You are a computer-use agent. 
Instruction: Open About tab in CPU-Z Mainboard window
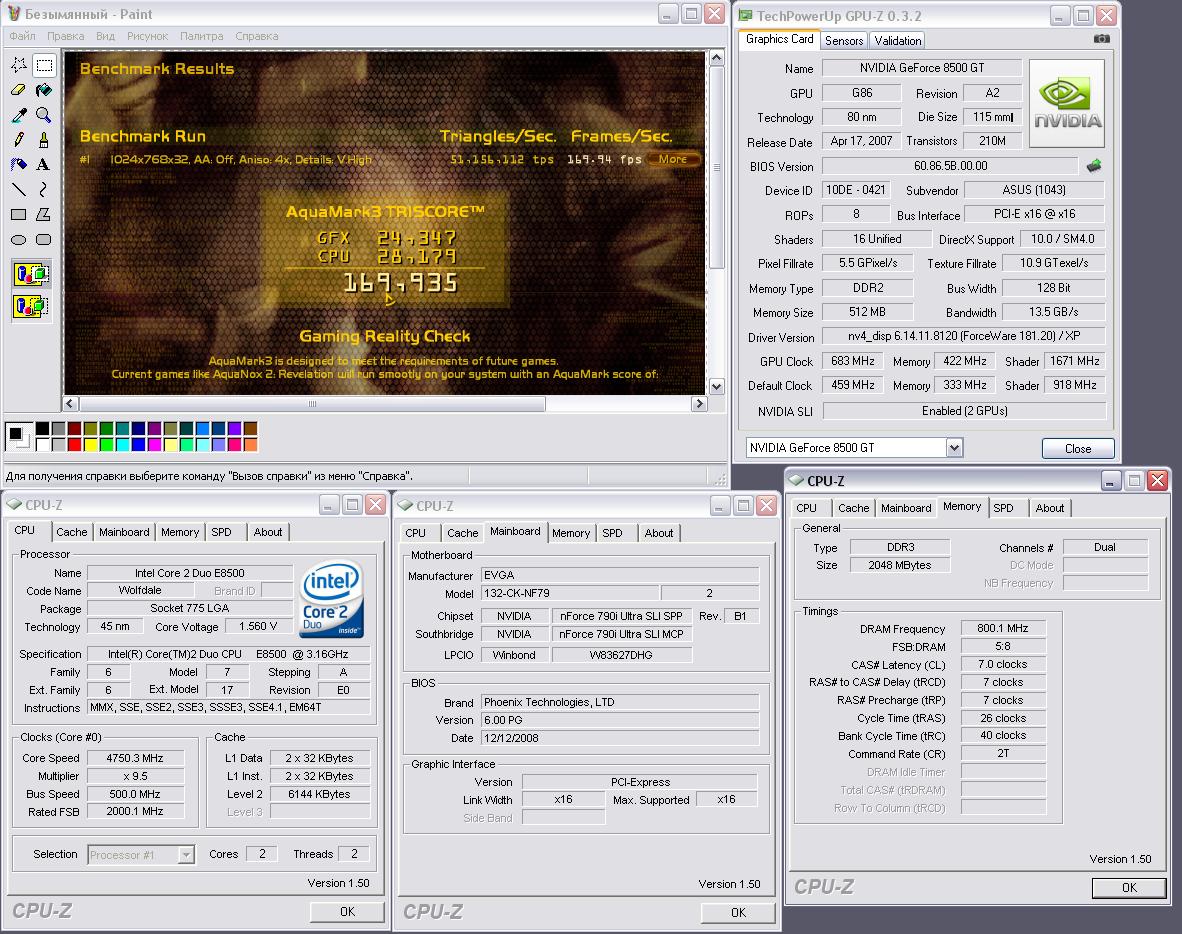click(x=659, y=533)
